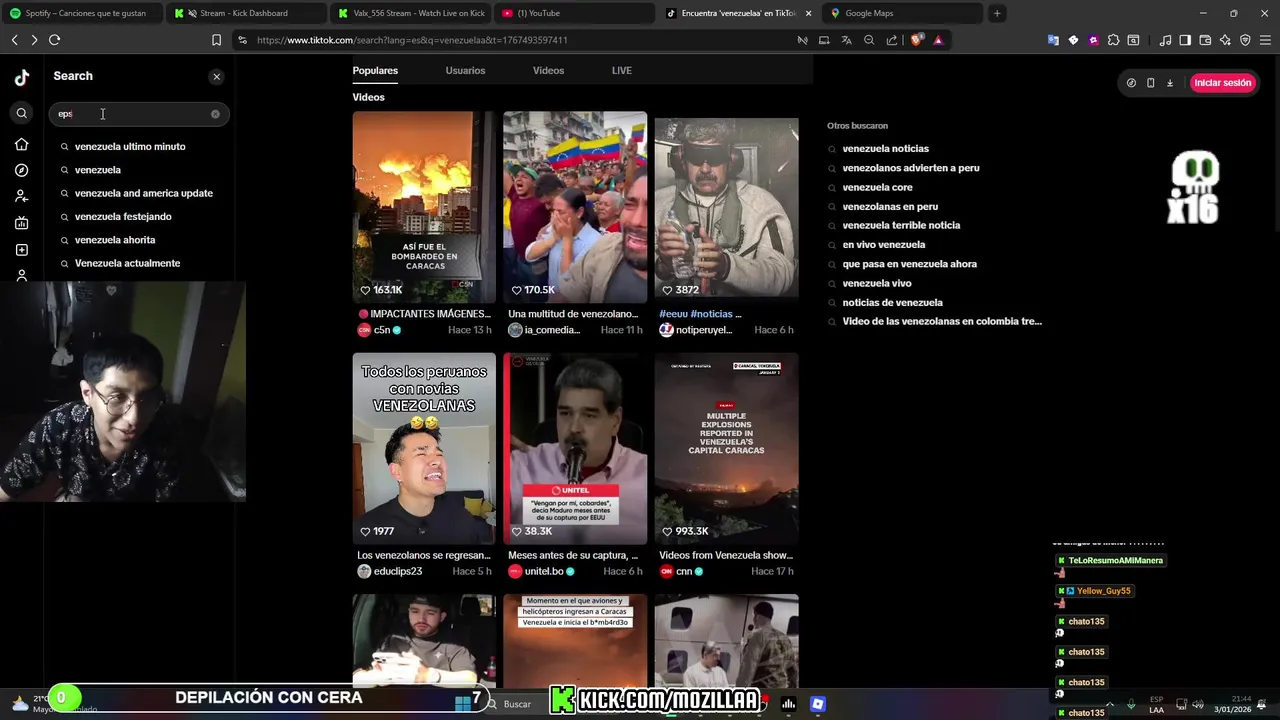1280x720 pixels.
Task: Click the mobile app phone icon
Action: coord(1150,83)
